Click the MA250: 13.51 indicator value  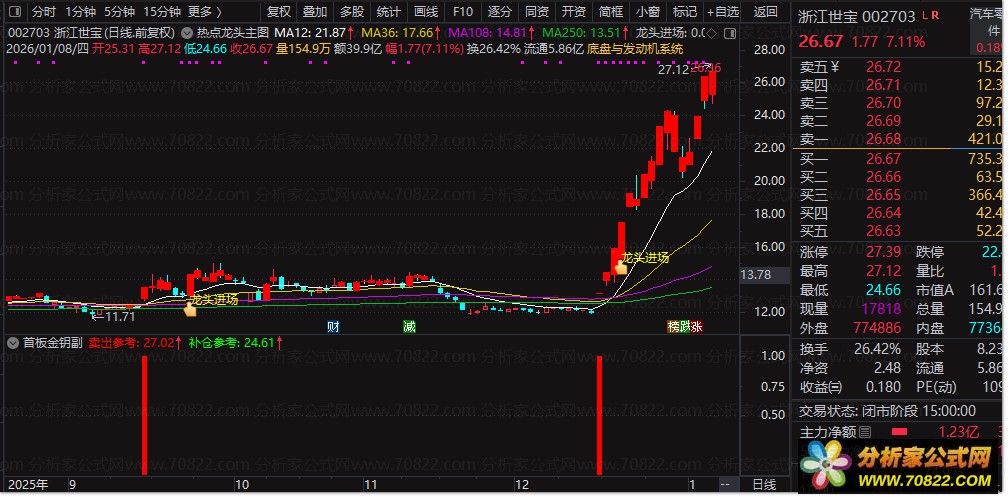(586, 32)
